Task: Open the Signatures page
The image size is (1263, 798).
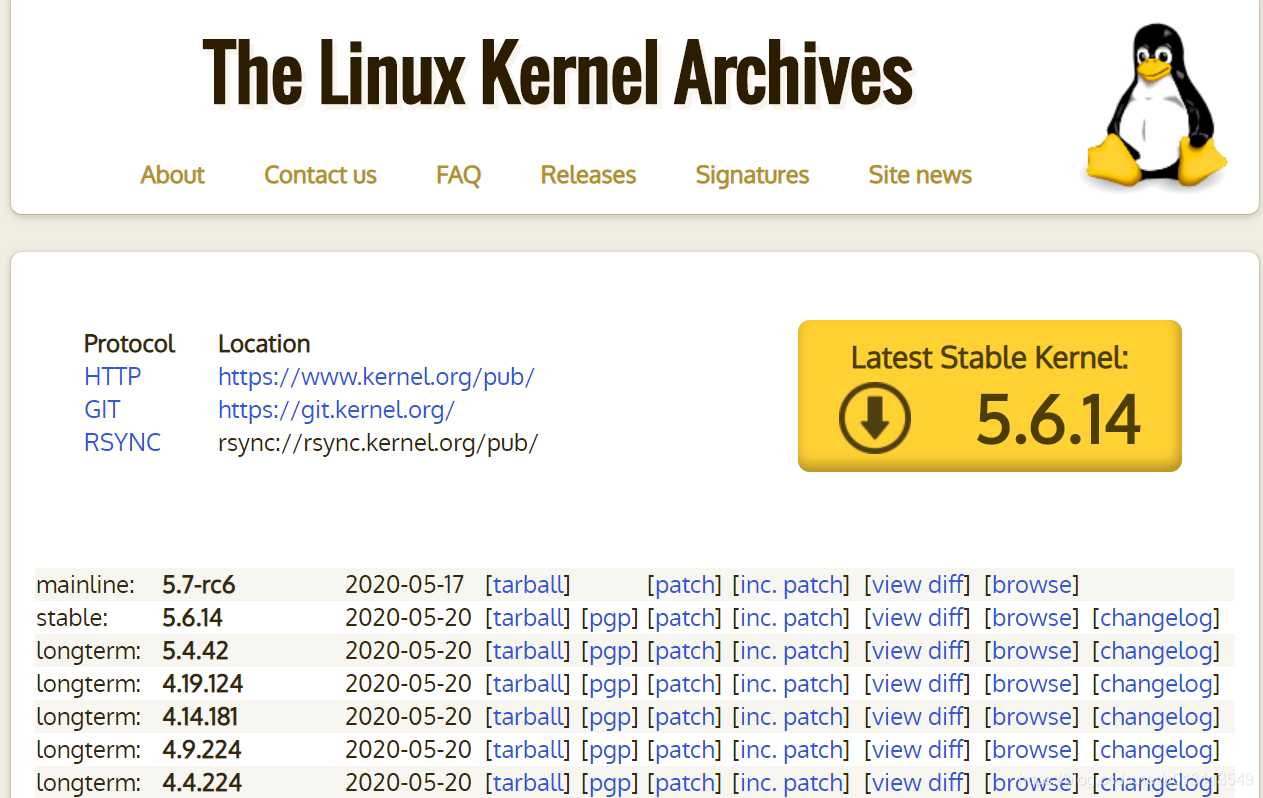Action: [x=752, y=175]
